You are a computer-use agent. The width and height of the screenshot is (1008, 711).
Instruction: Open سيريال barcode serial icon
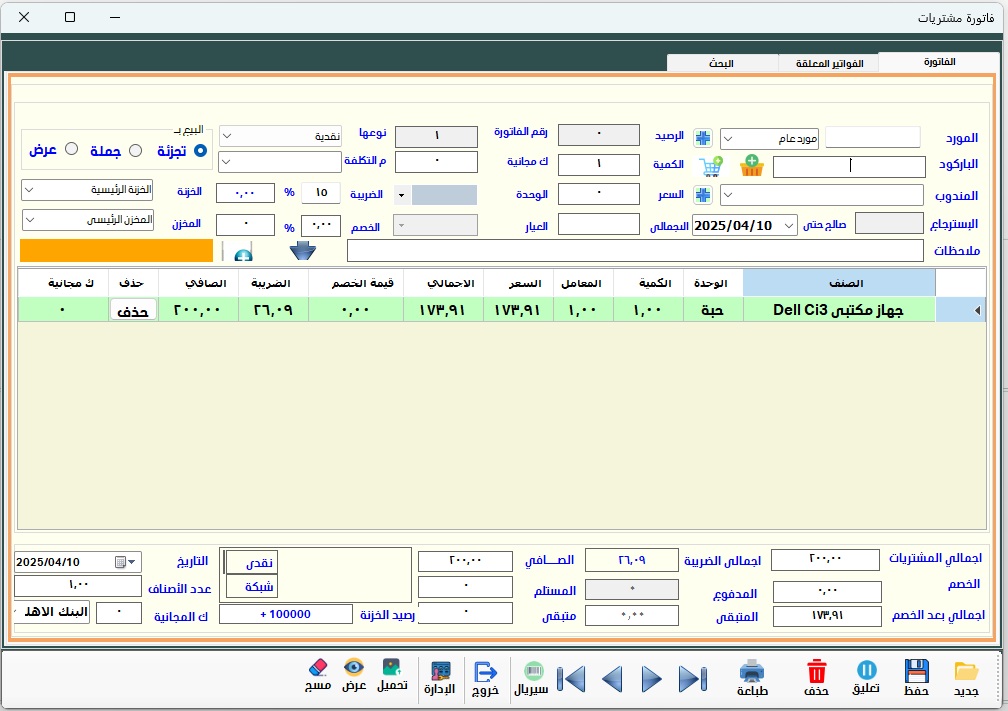point(534,671)
